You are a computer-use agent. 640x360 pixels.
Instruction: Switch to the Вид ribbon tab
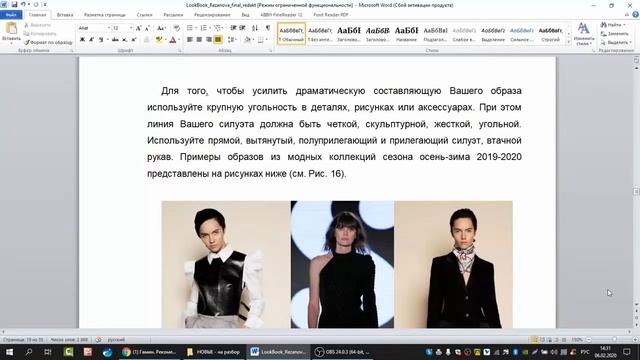tap(245, 15)
